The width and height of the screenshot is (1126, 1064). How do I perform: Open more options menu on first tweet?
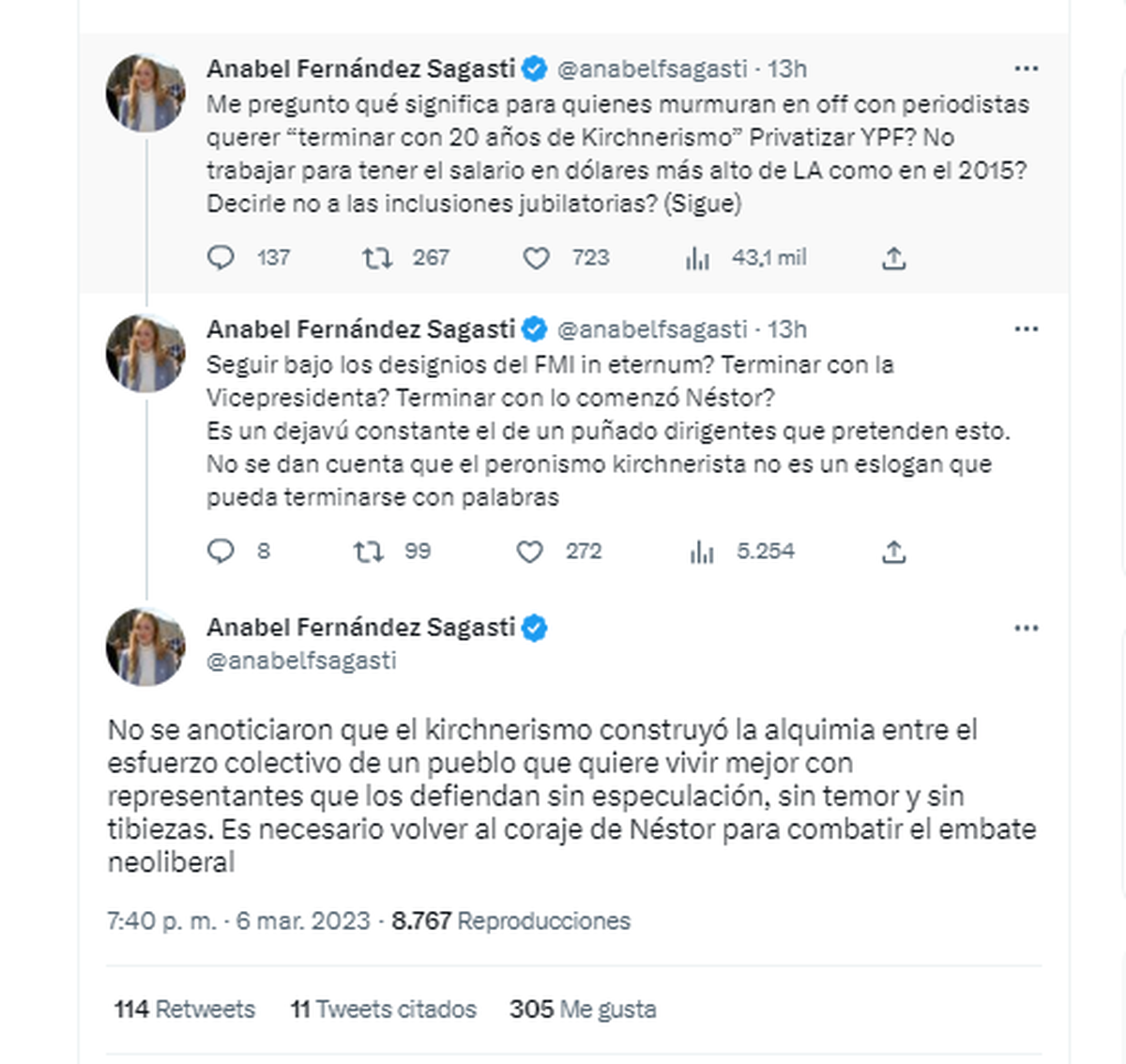point(1027,68)
